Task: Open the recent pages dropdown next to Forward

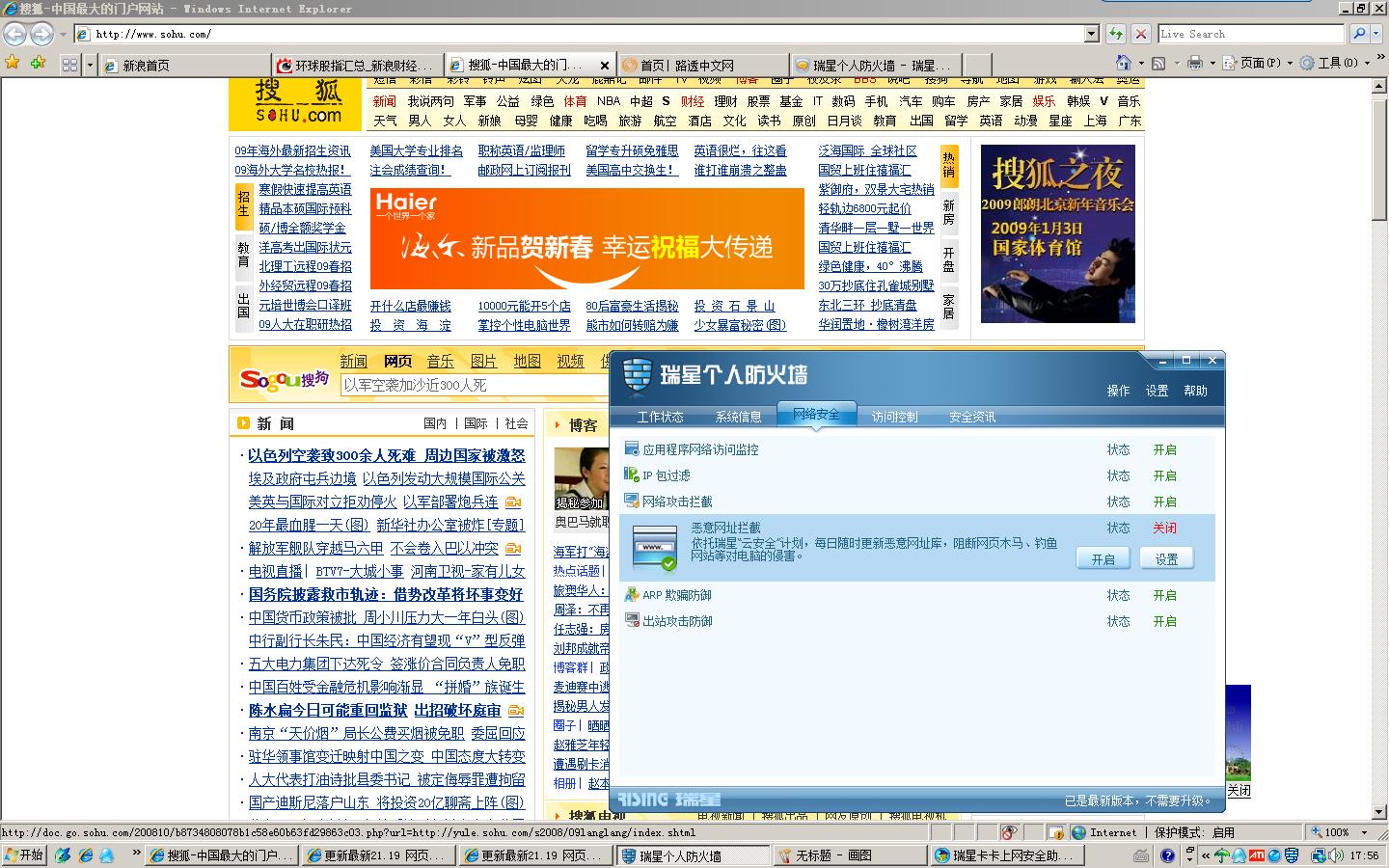Action: pos(63,34)
